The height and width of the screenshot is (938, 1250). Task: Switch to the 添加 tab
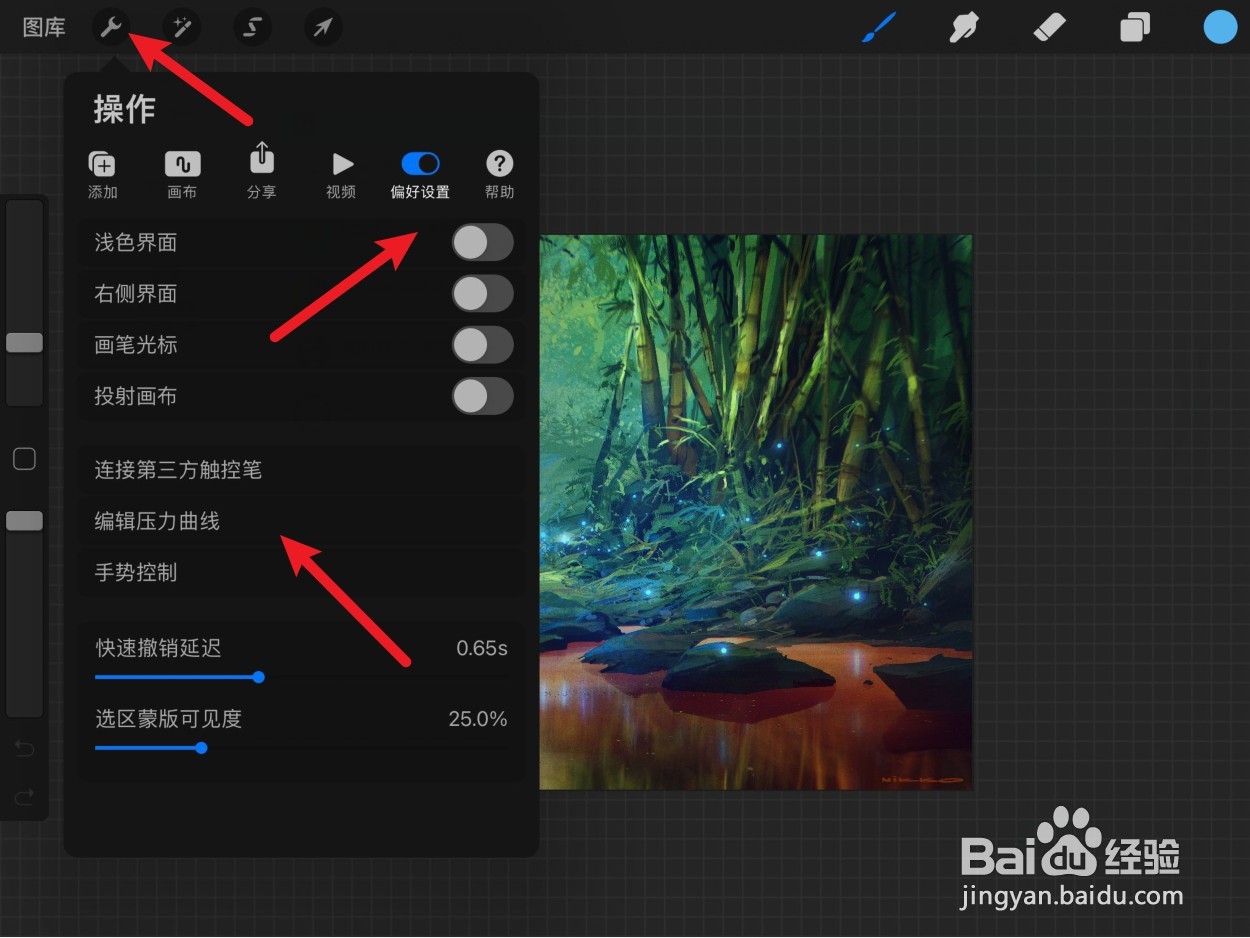point(102,174)
